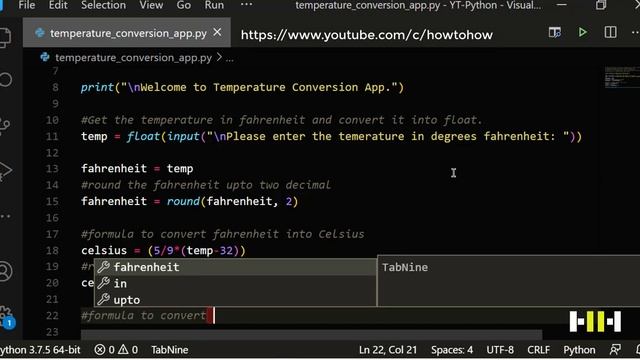This screenshot has width=640, height=360.
Task: Select the Python 3.7.5 64-bit interpreter
Action: coord(40,350)
